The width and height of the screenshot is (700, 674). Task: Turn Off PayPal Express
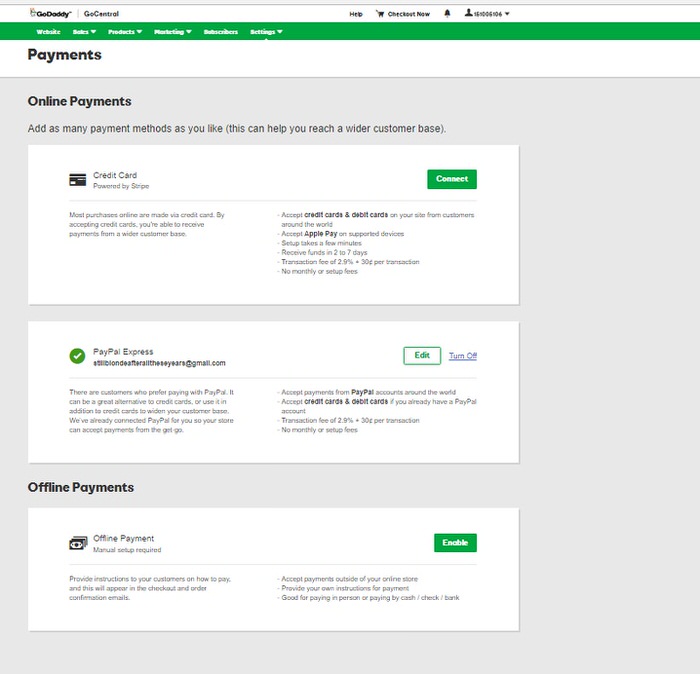coord(462,356)
